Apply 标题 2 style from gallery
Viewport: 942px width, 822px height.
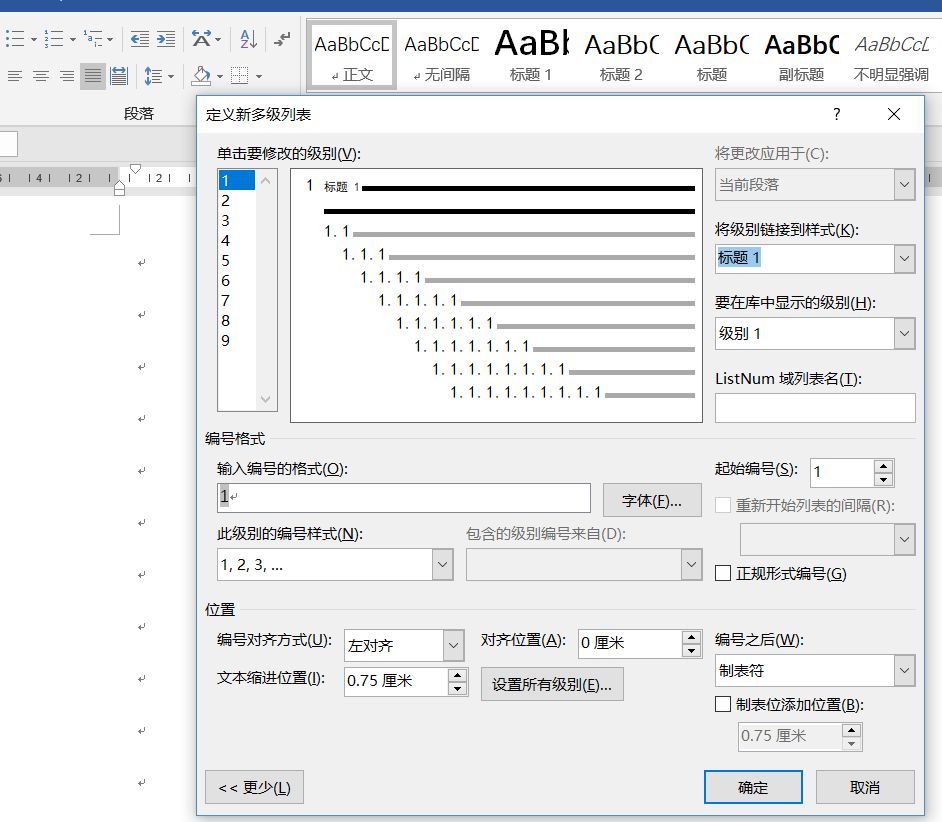click(621, 56)
